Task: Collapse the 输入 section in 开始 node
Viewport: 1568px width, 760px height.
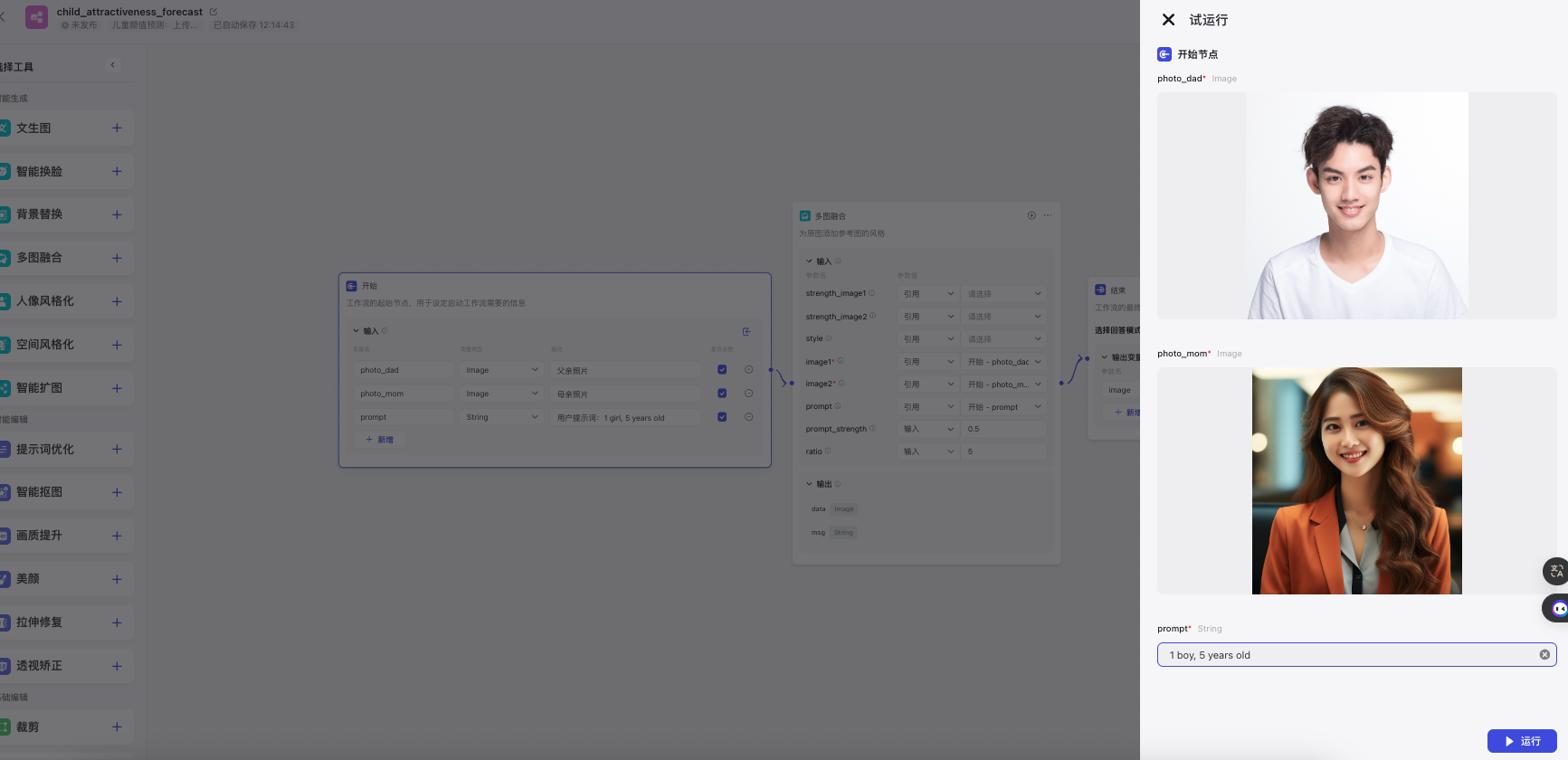Action: click(356, 331)
